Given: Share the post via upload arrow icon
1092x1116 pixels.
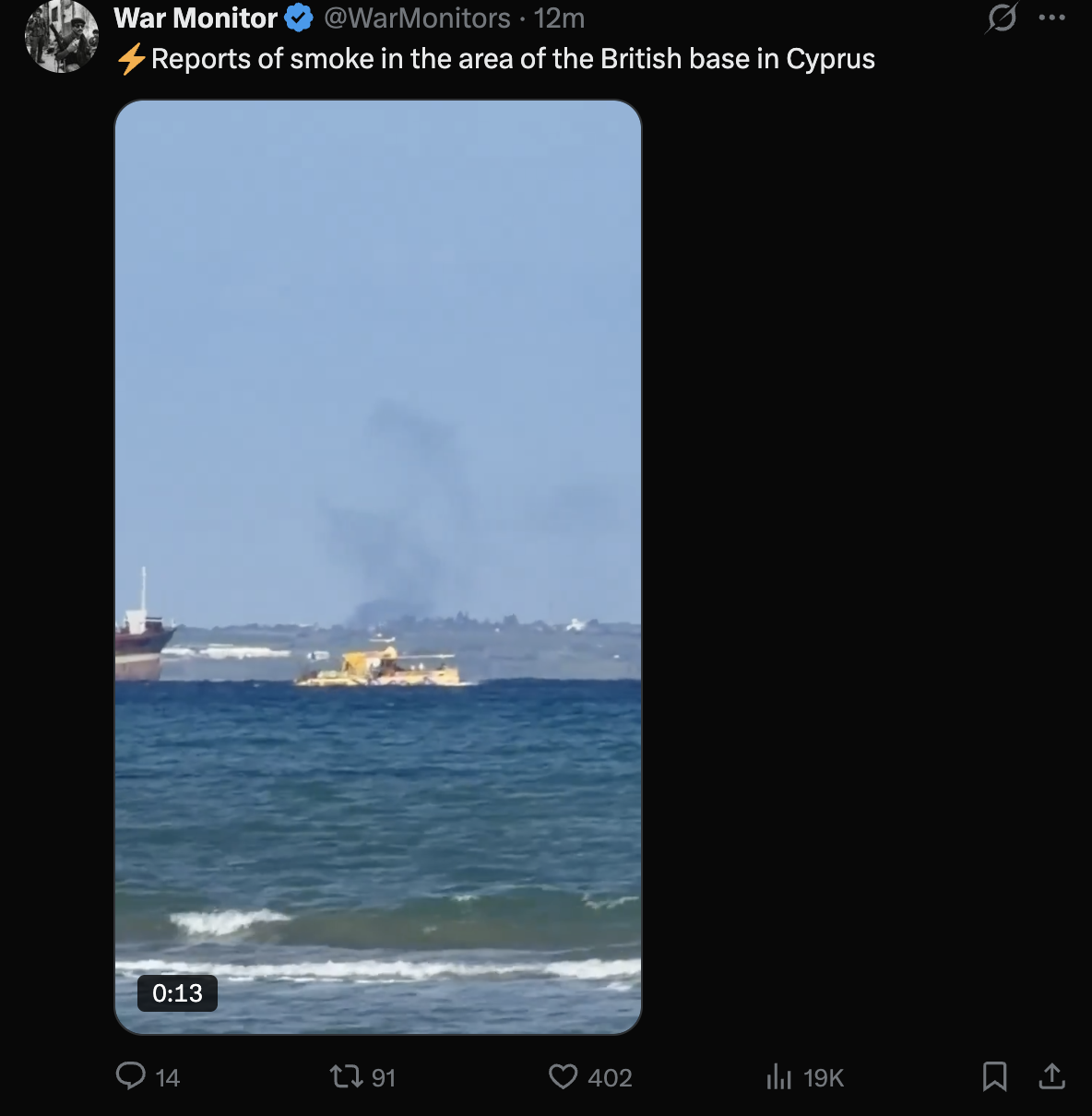Looking at the screenshot, I should pos(1052,1076).
